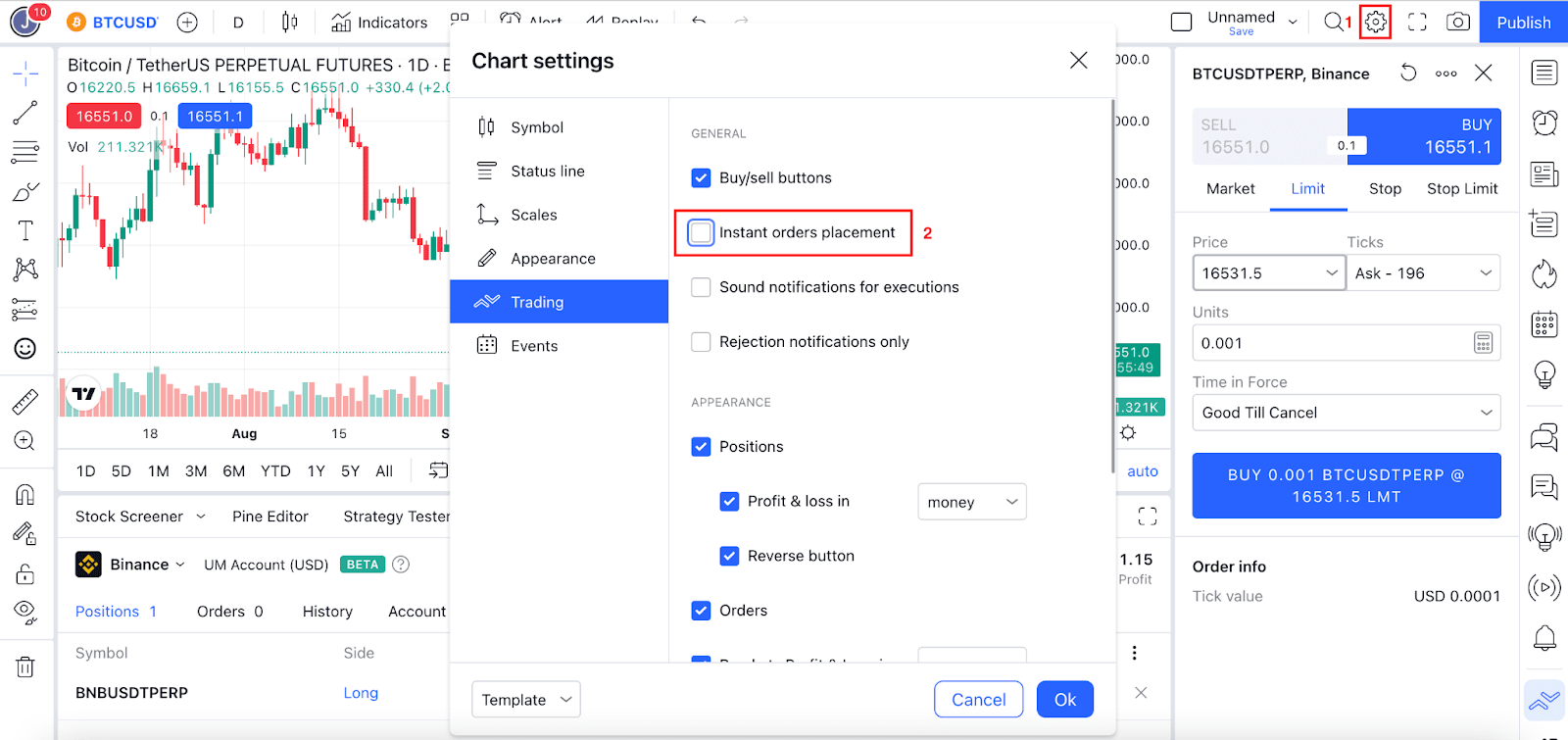Select the trend line drawing tool

tap(25, 113)
